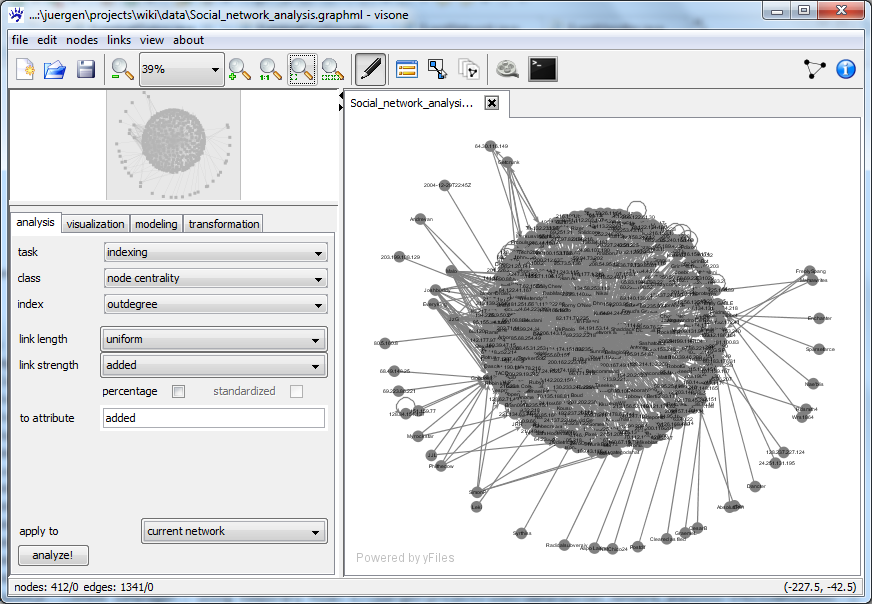Select the Social_network_analysi... document tab
Image resolution: width=872 pixels, height=604 pixels.
[412, 103]
